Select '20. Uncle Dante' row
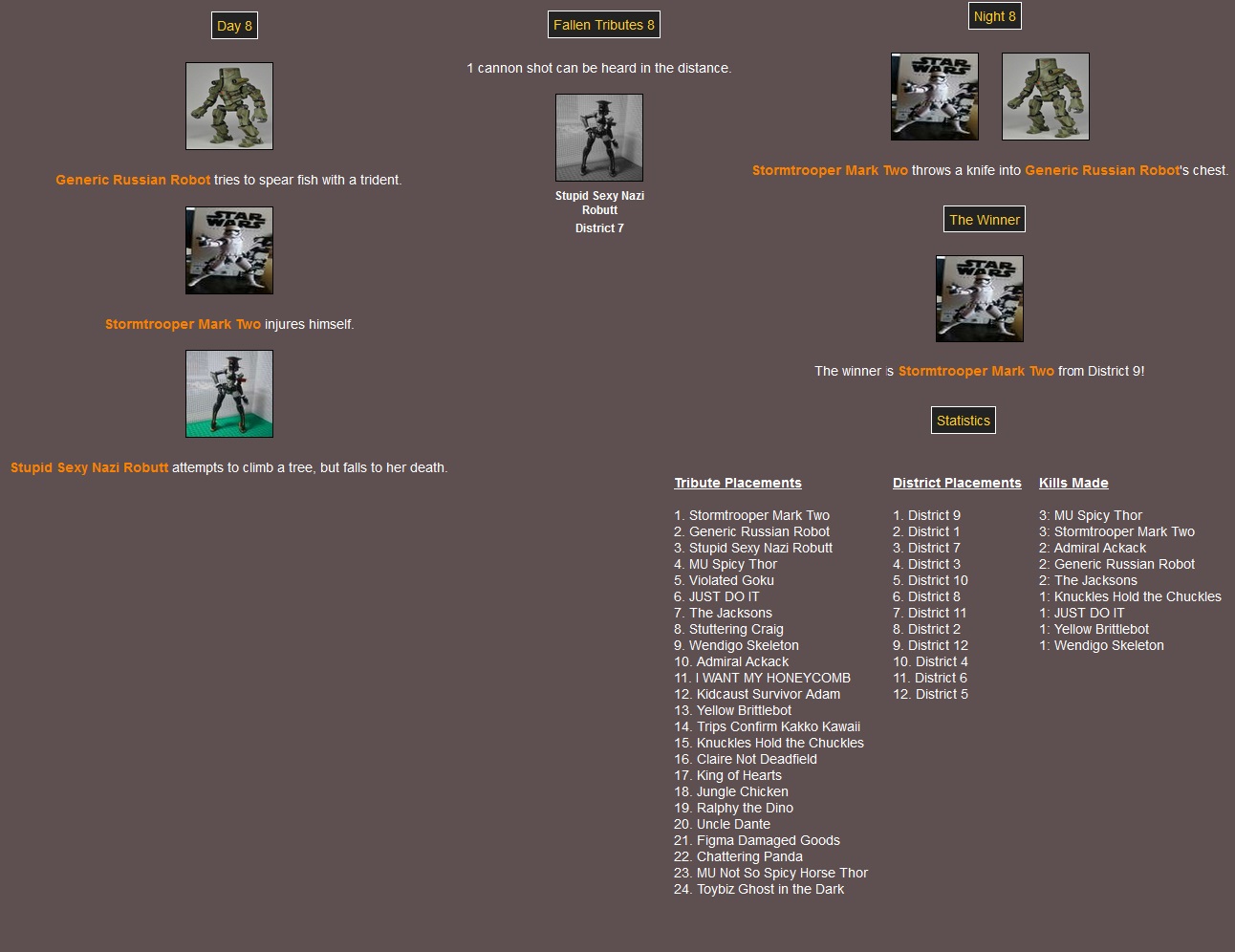 [x=722, y=824]
